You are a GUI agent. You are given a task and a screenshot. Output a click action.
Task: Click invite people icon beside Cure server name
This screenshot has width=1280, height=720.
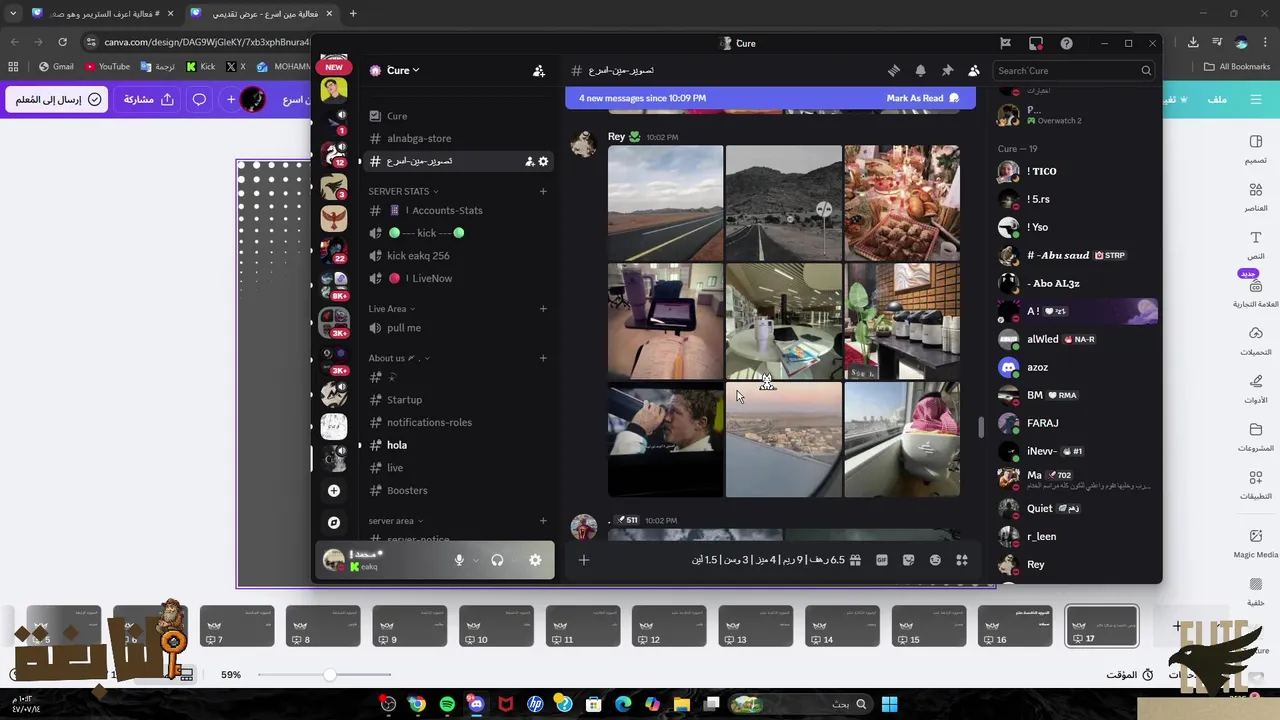coord(539,71)
